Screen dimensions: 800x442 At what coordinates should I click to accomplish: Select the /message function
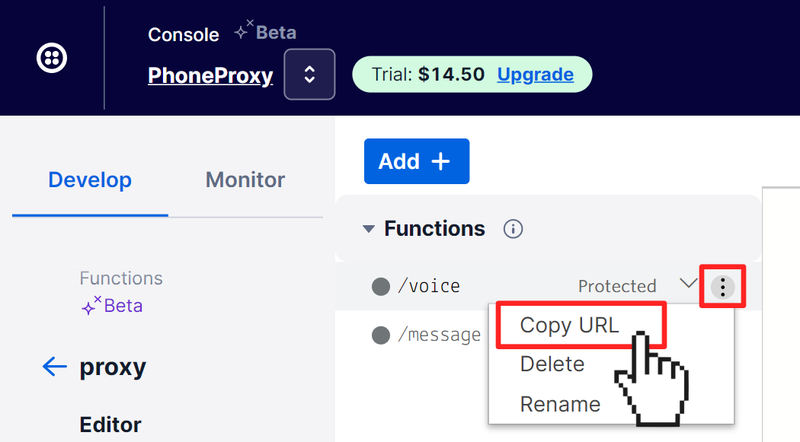tap(439, 335)
